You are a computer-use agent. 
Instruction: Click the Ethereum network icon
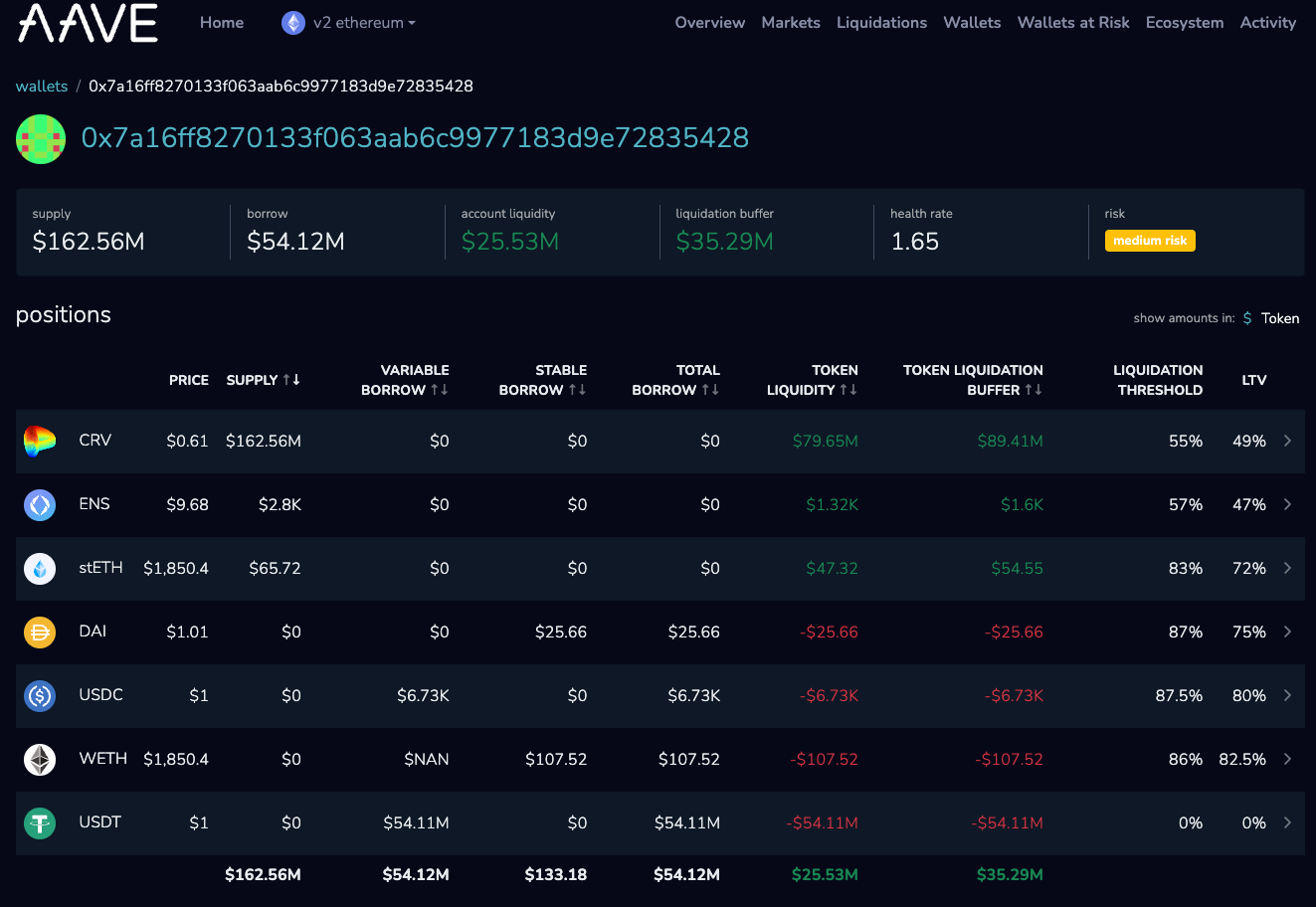[293, 23]
